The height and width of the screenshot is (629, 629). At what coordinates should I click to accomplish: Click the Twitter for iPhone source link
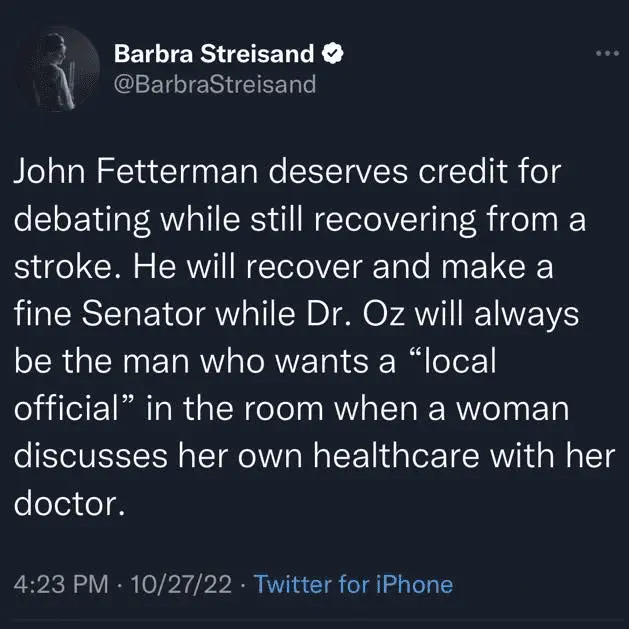353,584
